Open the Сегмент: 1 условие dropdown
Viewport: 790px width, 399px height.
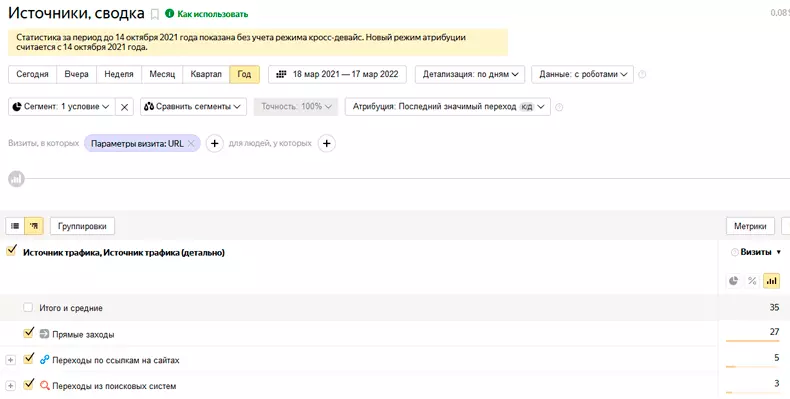(x=61, y=107)
